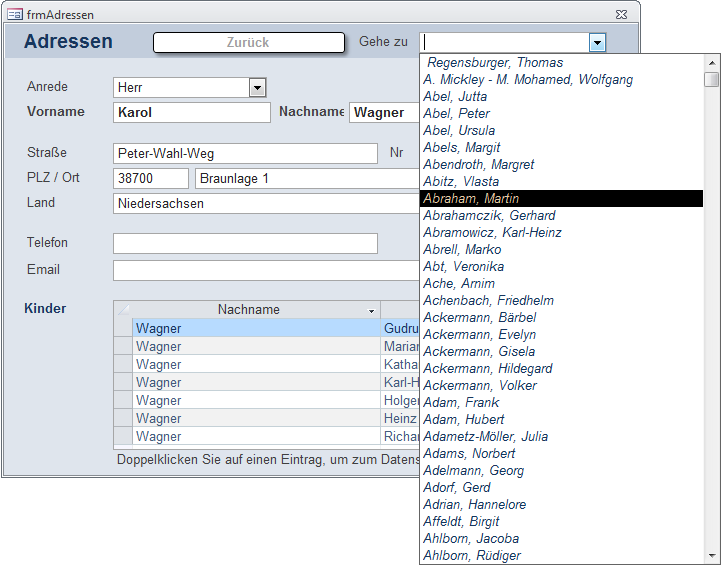The image size is (722, 565).
Task: Choose Abramowicz, Karl-Heinz from the list
Action: click(562, 233)
